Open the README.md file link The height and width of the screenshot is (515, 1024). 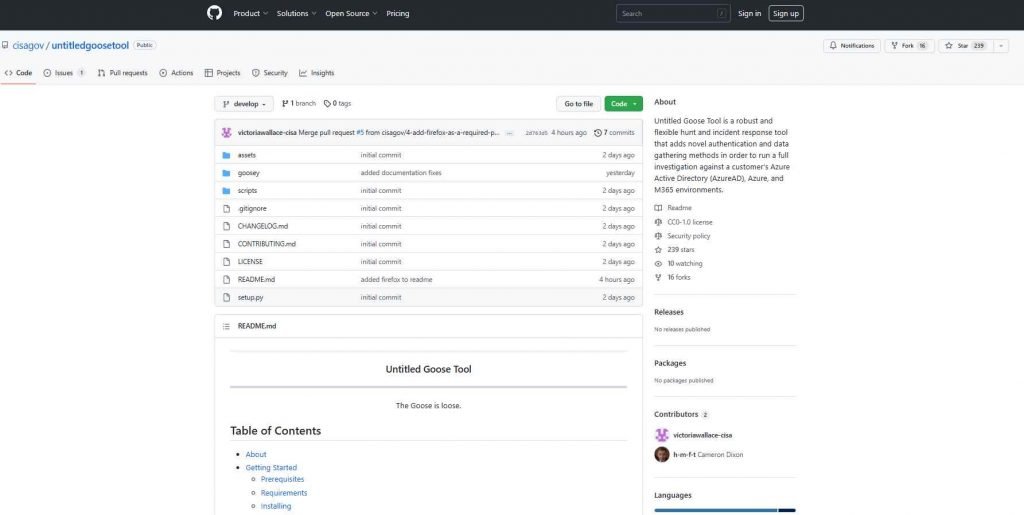pos(256,279)
